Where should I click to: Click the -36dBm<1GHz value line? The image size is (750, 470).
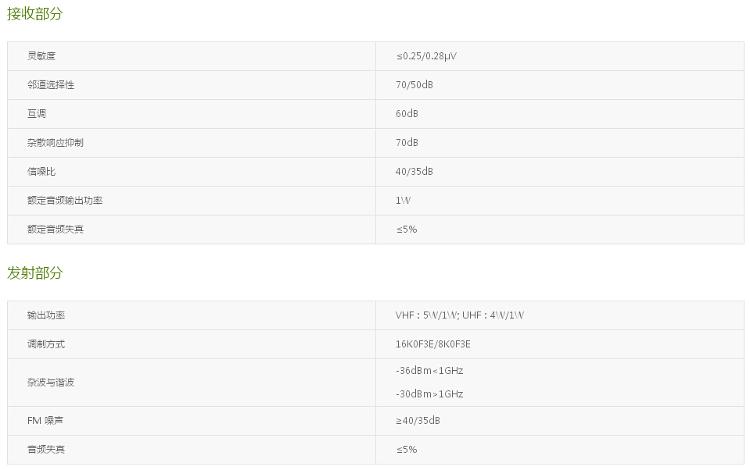429,371
